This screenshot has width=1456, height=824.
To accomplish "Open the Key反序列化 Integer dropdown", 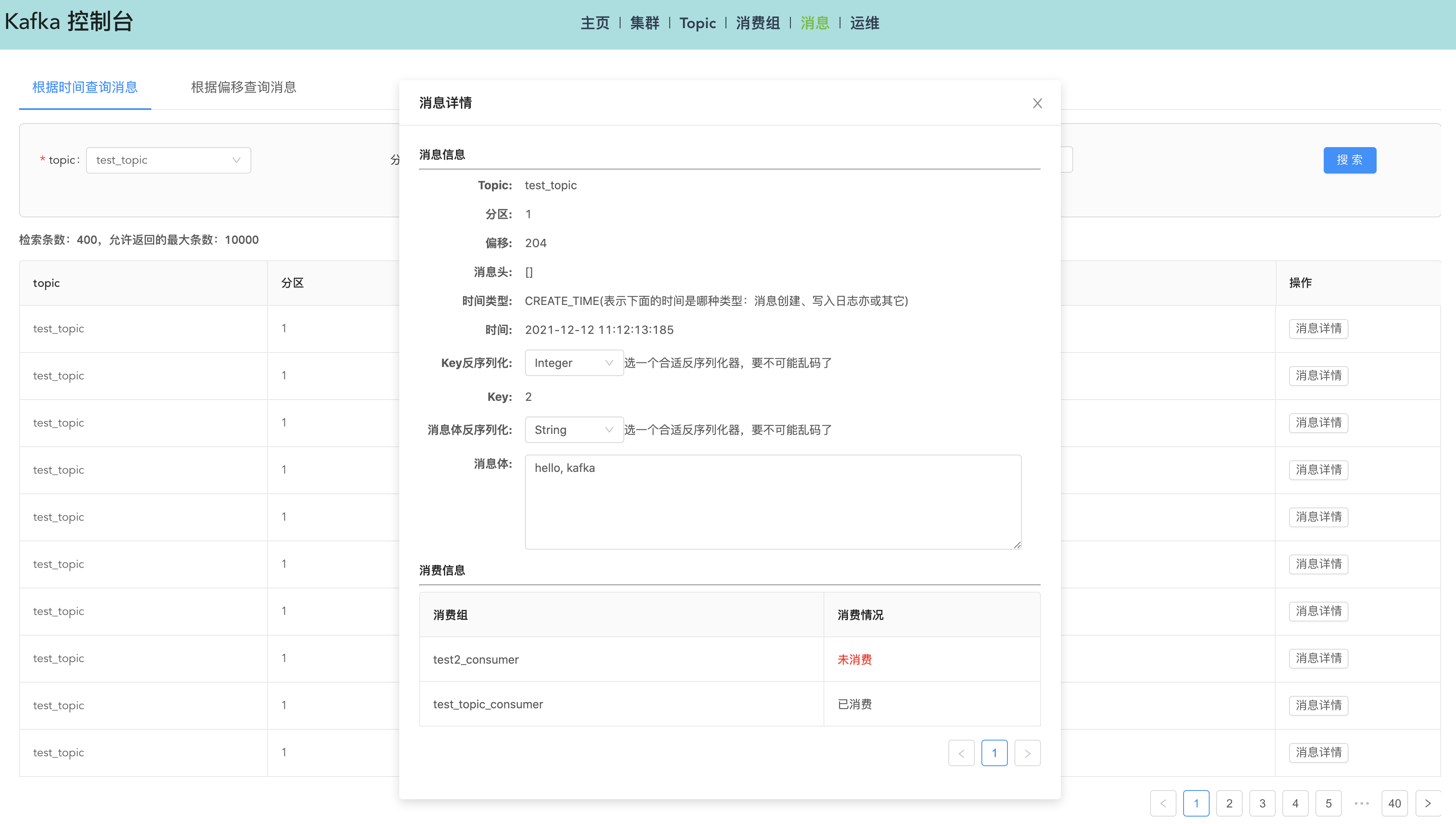I will click(x=573, y=363).
